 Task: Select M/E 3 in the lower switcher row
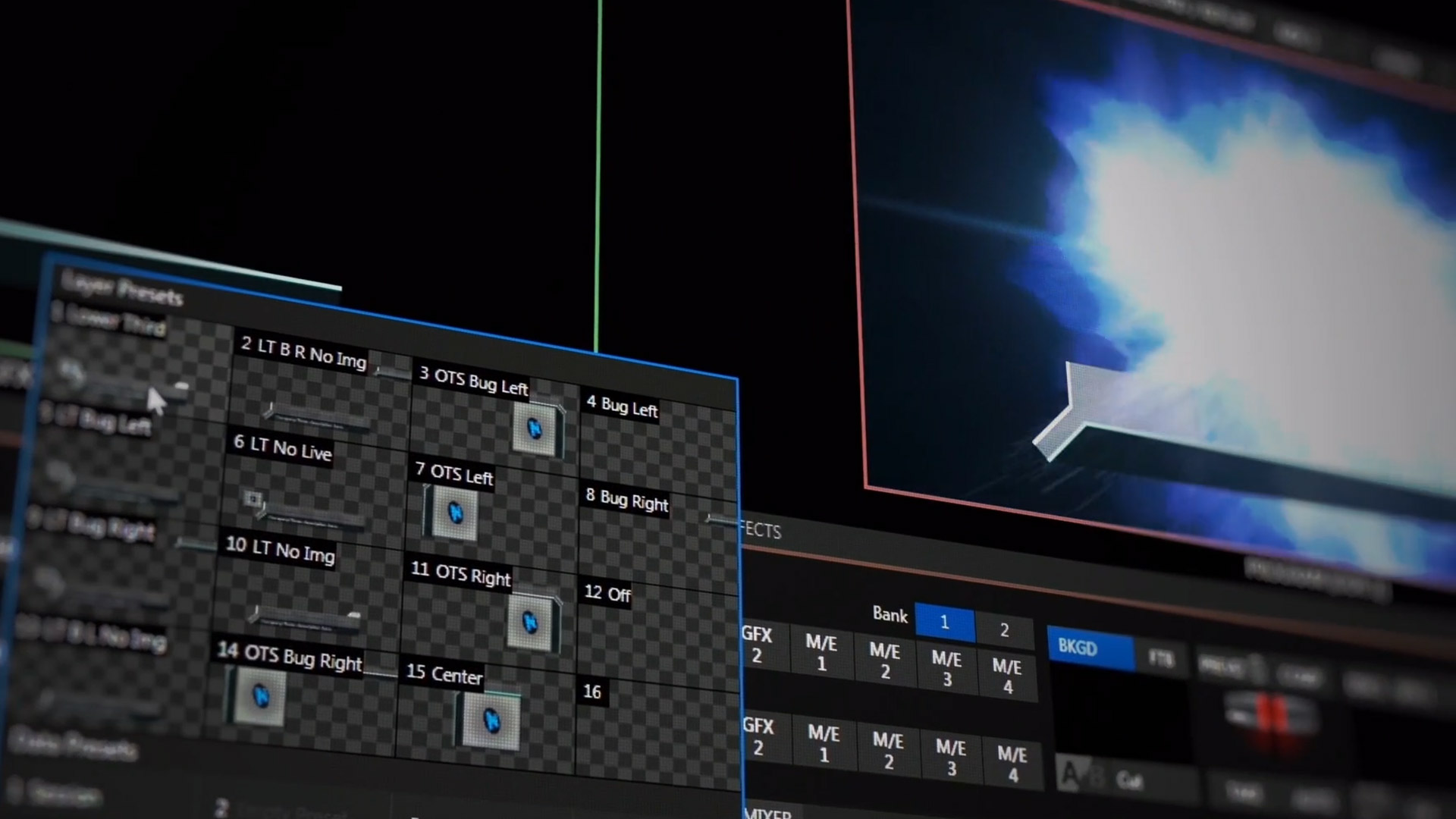tap(951, 758)
